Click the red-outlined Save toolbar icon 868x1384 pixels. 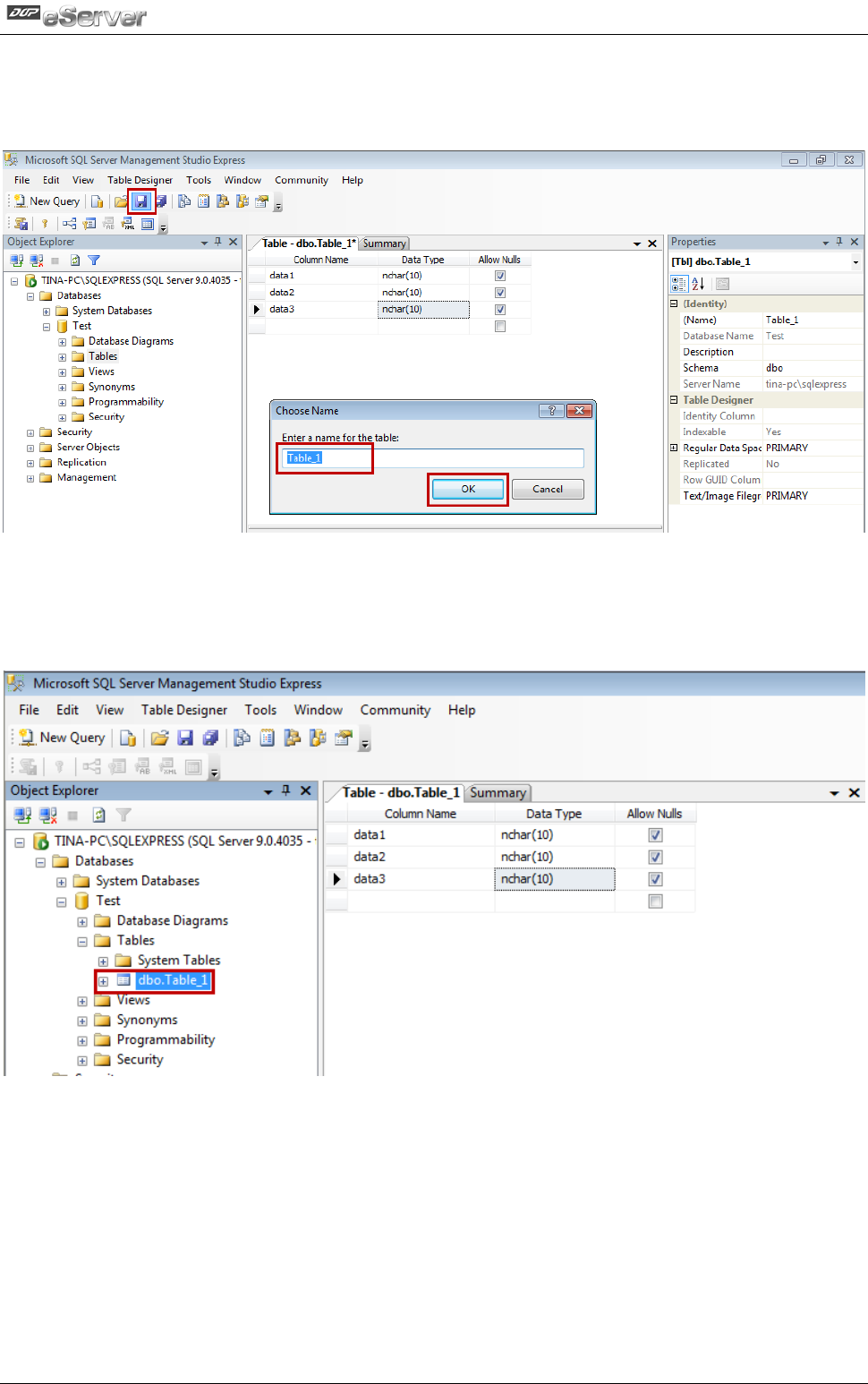(141, 201)
